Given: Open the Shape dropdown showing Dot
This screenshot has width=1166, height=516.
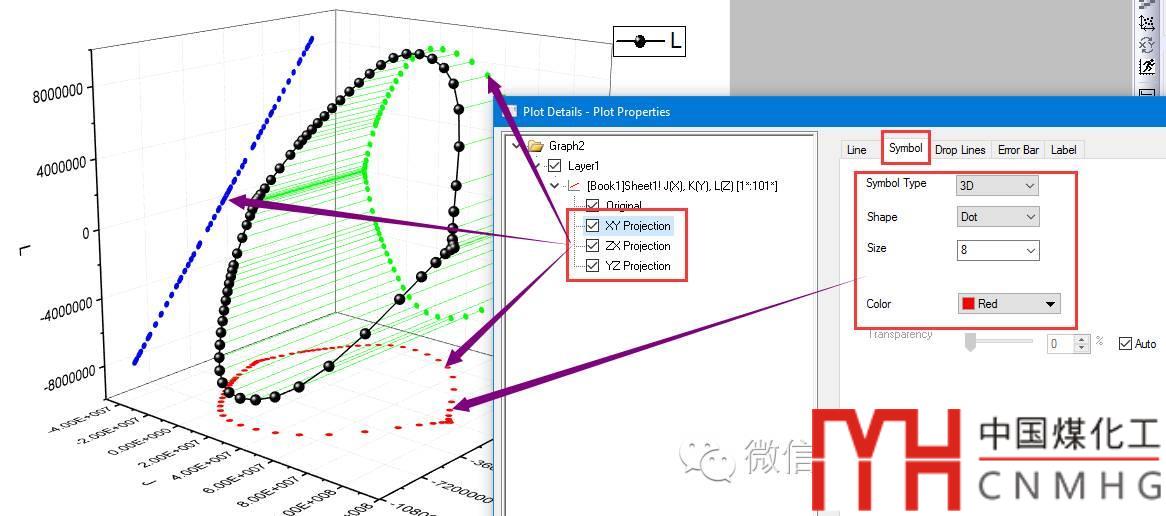Looking at the screenshot, I should click(x=997, y=217).
